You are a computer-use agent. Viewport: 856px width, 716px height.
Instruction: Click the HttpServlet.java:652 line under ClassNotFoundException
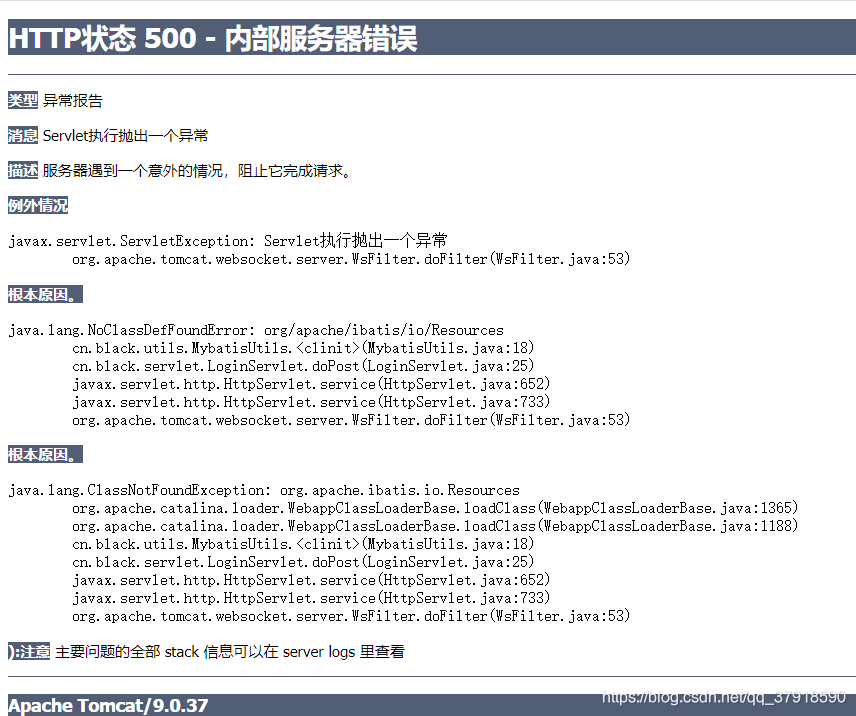(311, 580)
